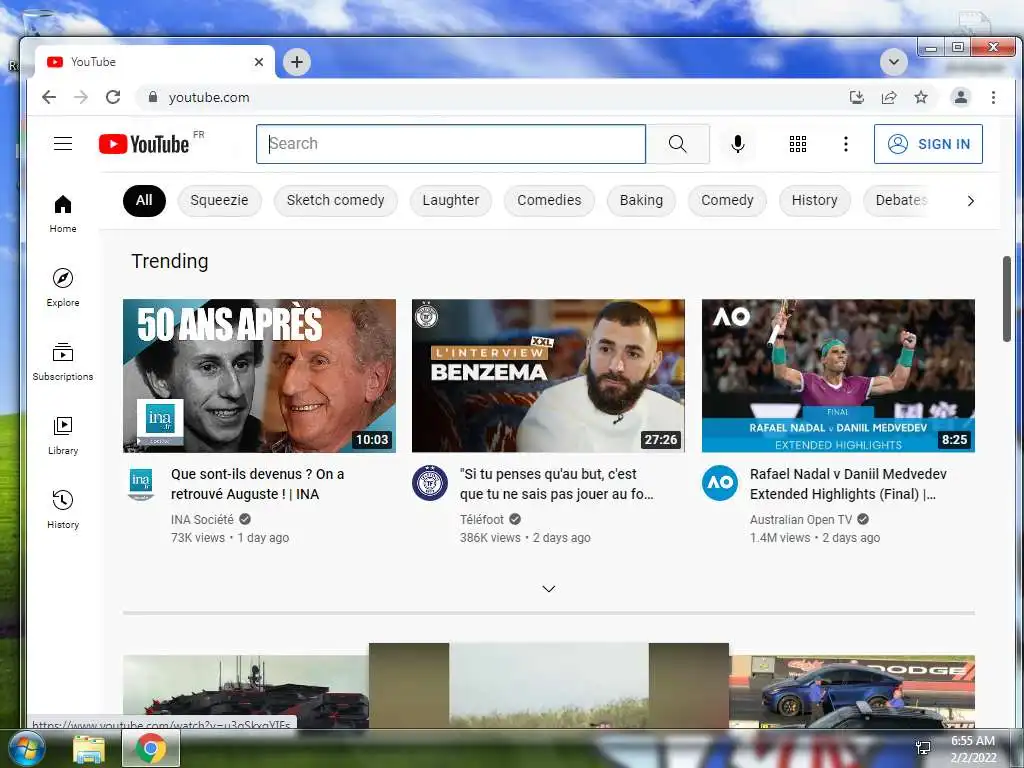Open INA Société channel name link
This screenshot has width=1024, height=768.
point(202,520)
